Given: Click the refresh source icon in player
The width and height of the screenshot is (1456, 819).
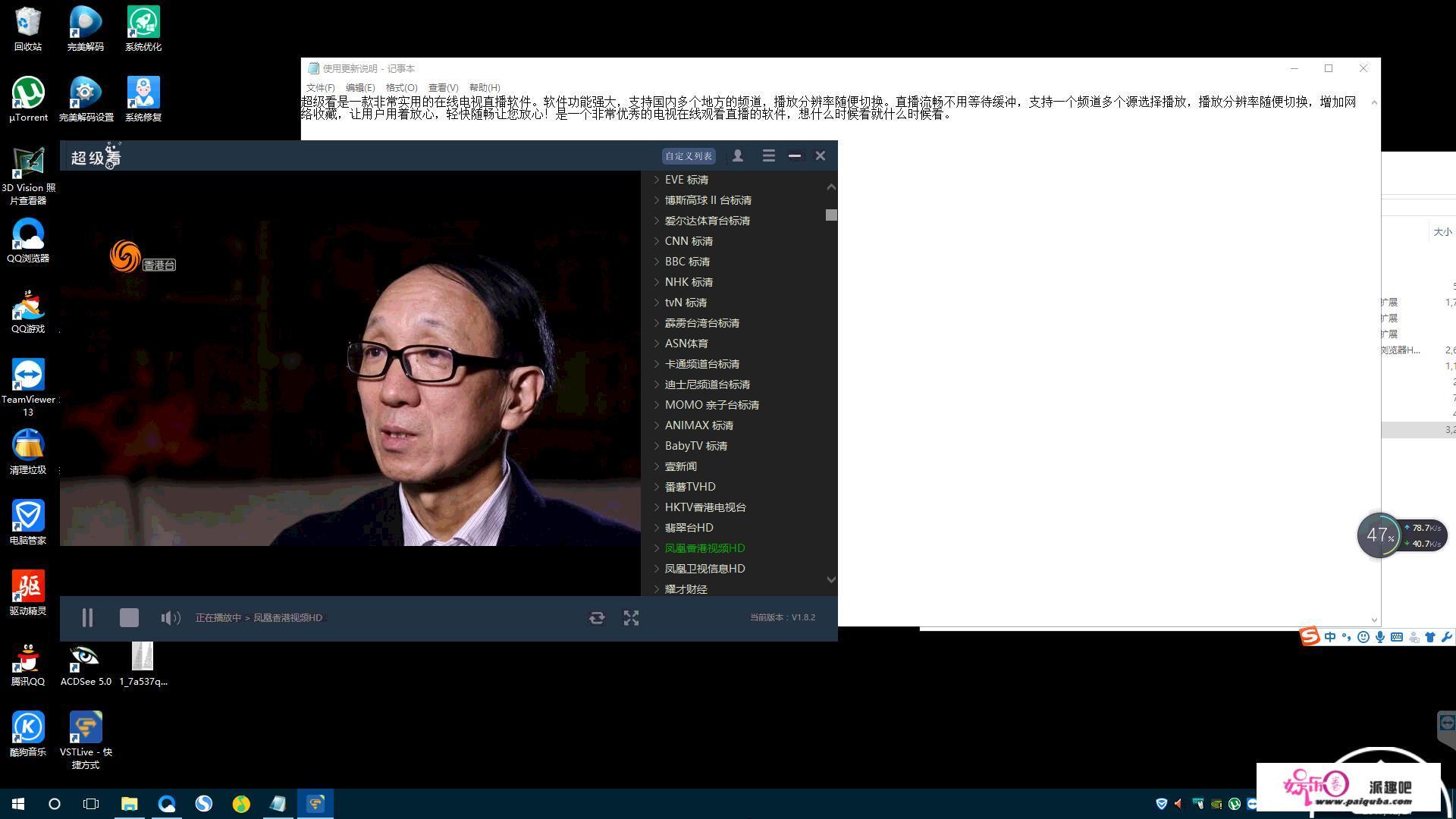Looking at the screenshot, I should [597, 618].
